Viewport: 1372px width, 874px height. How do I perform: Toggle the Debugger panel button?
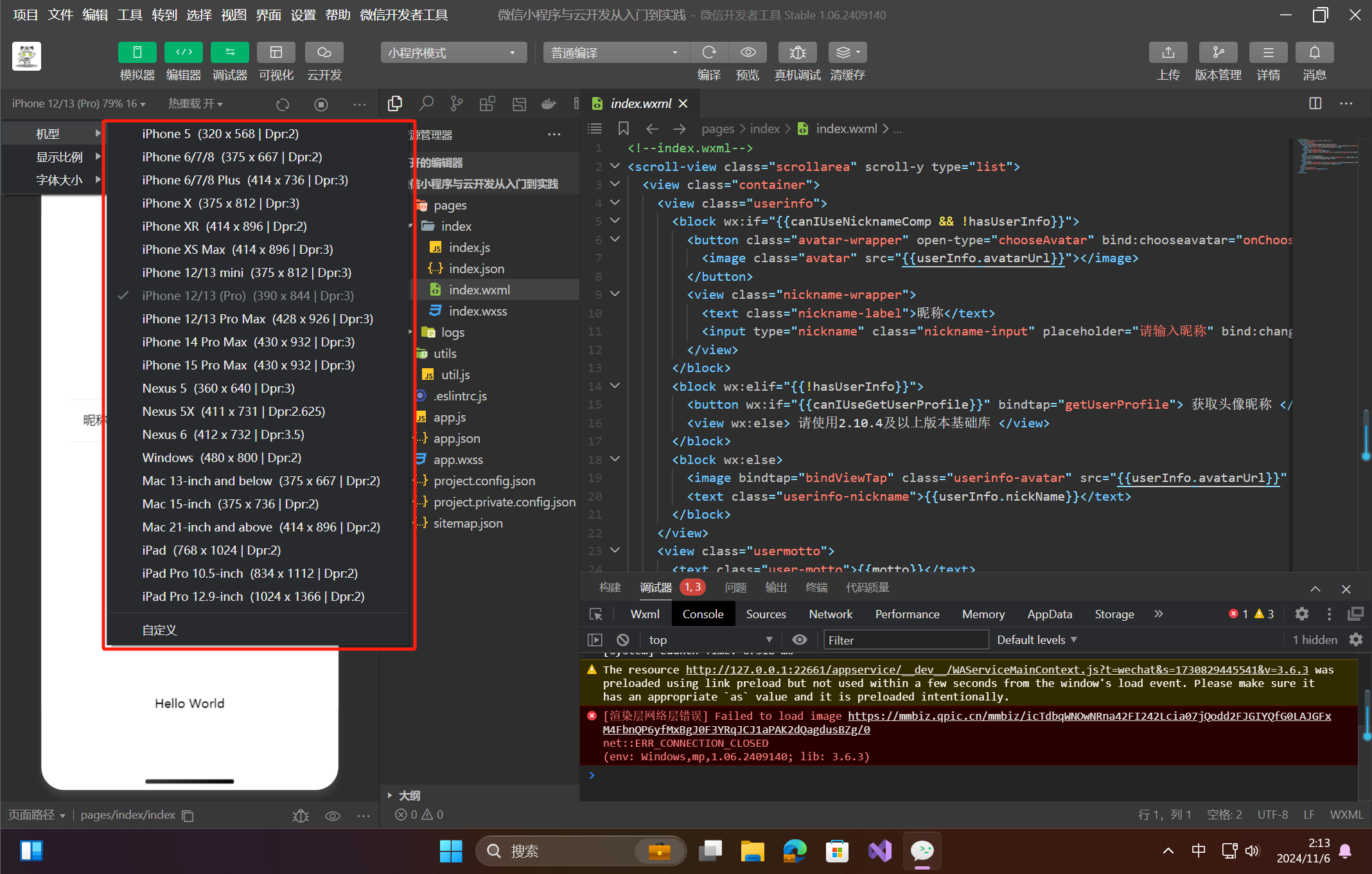(229, 53)
